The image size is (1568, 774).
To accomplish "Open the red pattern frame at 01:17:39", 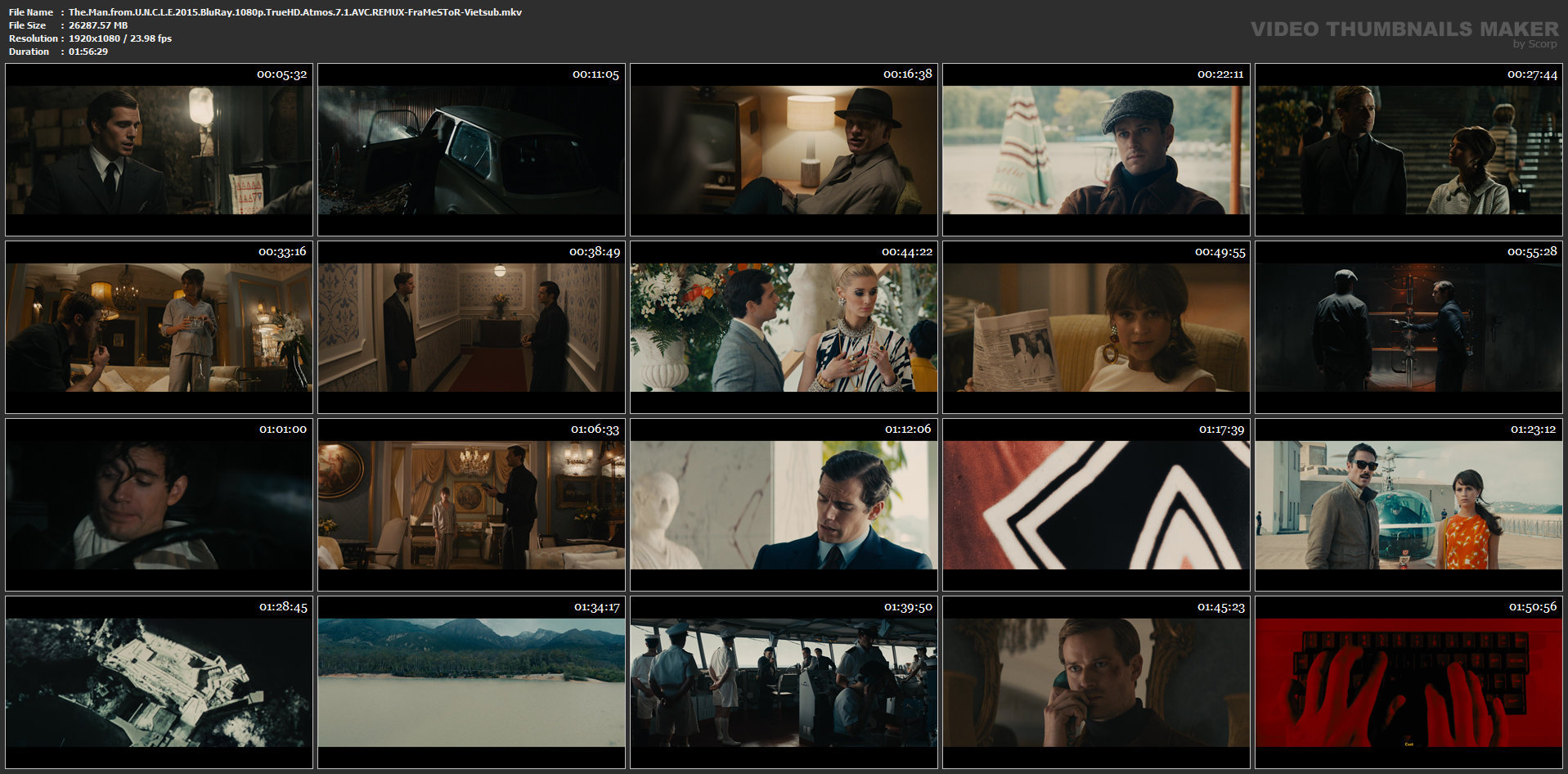I will click(x=1096, y=505).
